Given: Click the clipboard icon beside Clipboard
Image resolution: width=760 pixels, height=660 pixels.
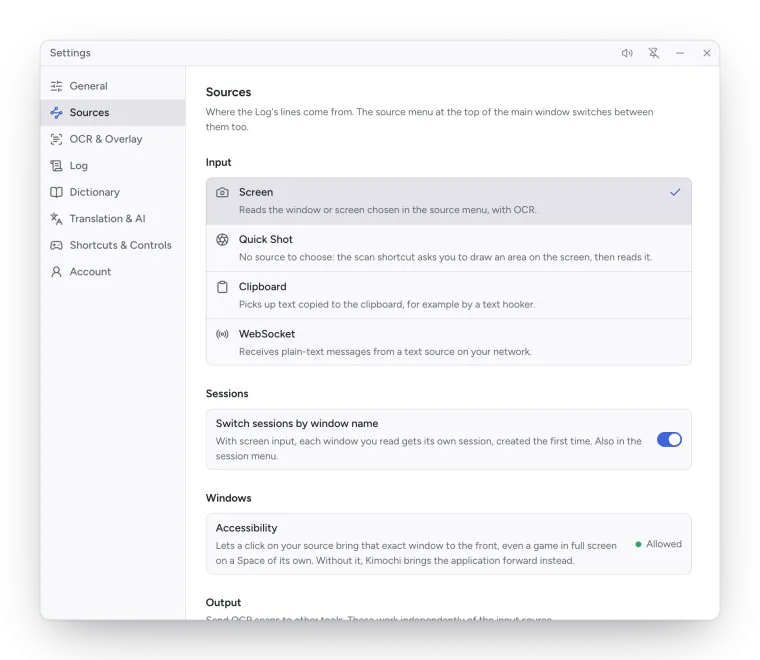Looking at the screenshot, I should [222, 287].
